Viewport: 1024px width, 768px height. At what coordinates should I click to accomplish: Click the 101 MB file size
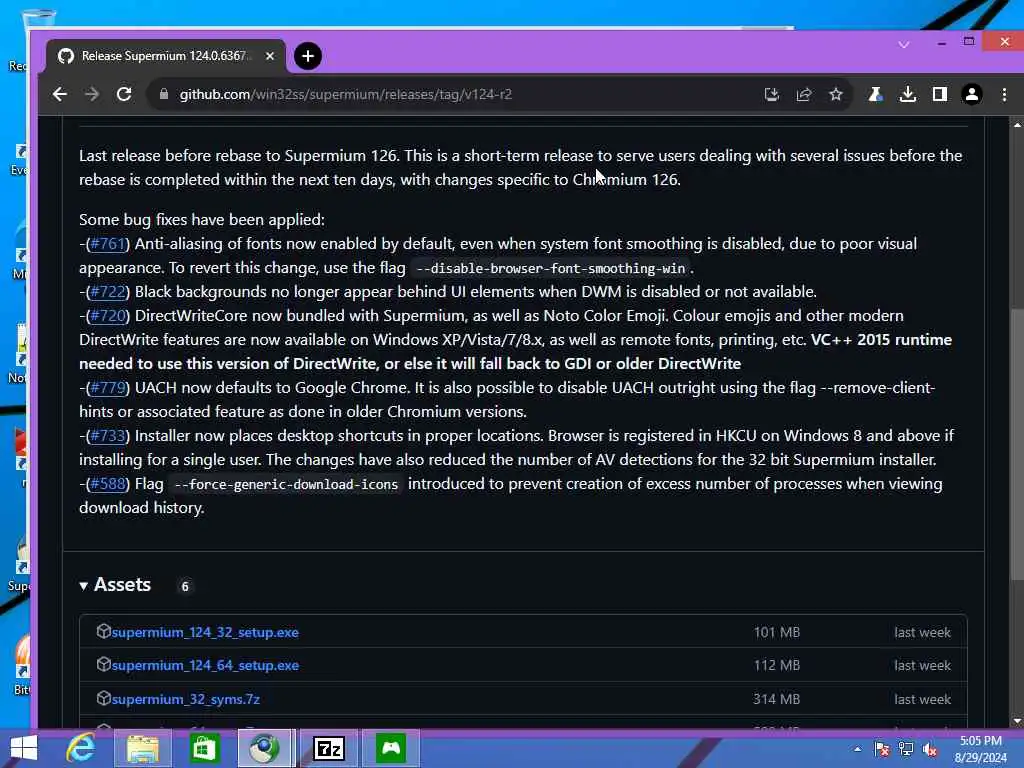(776, 632)
